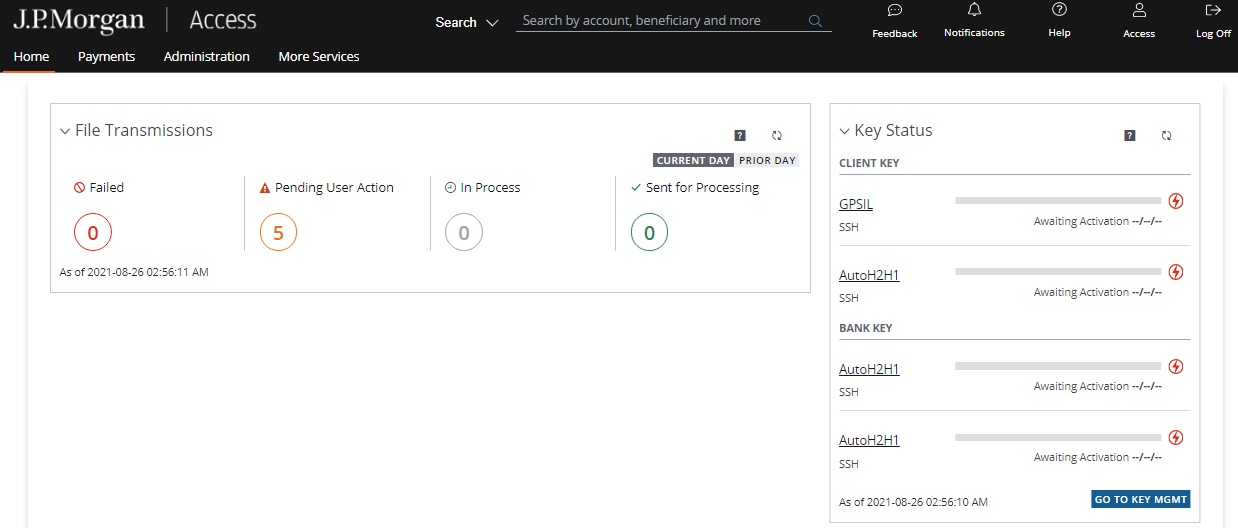Click the Feedback speech bubble icon
This screenshot has width=1238, height=528.
894,11
